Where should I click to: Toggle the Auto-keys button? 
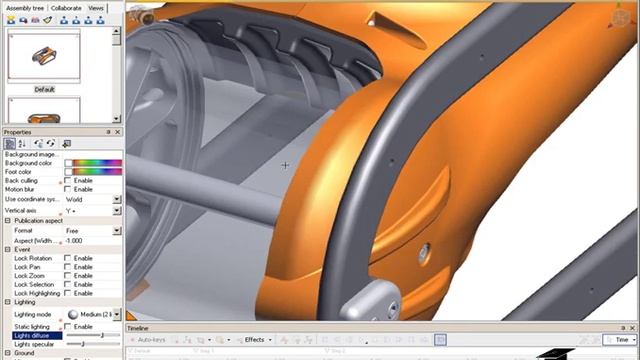pos(148,340)
